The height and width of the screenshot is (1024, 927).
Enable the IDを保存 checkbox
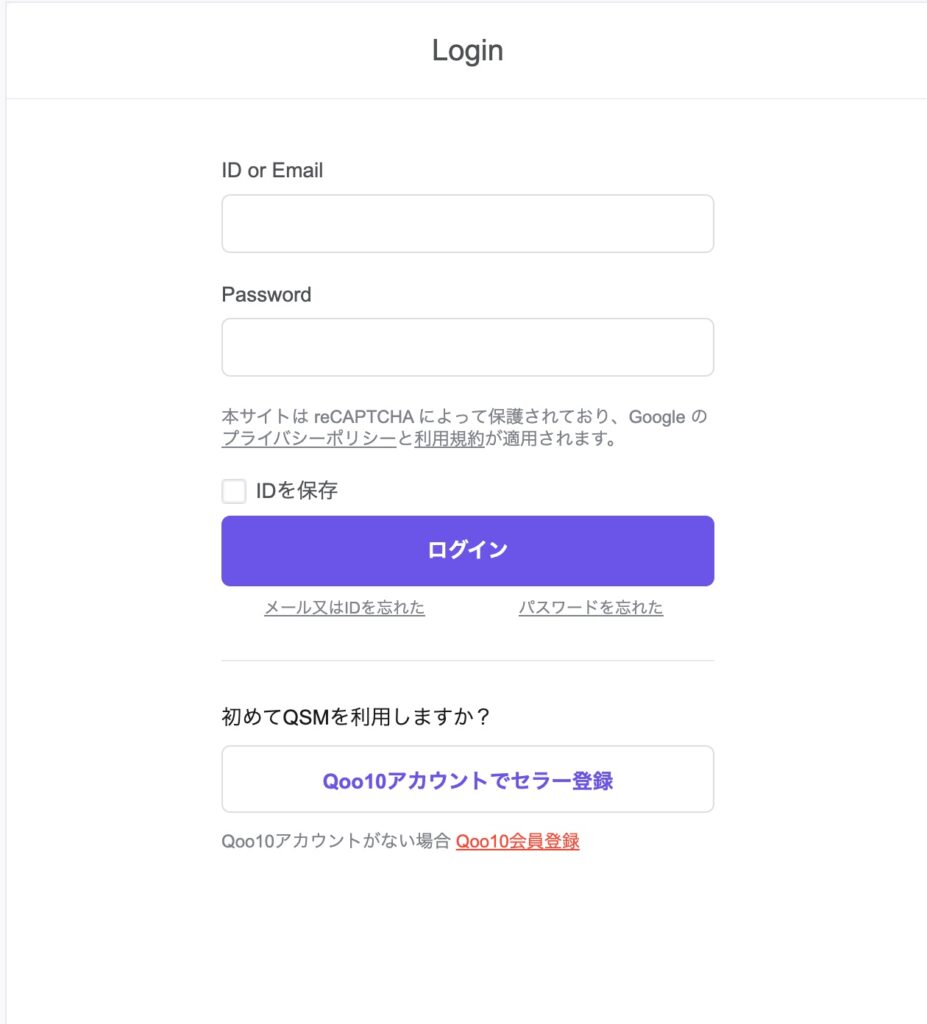coord(234,491)
